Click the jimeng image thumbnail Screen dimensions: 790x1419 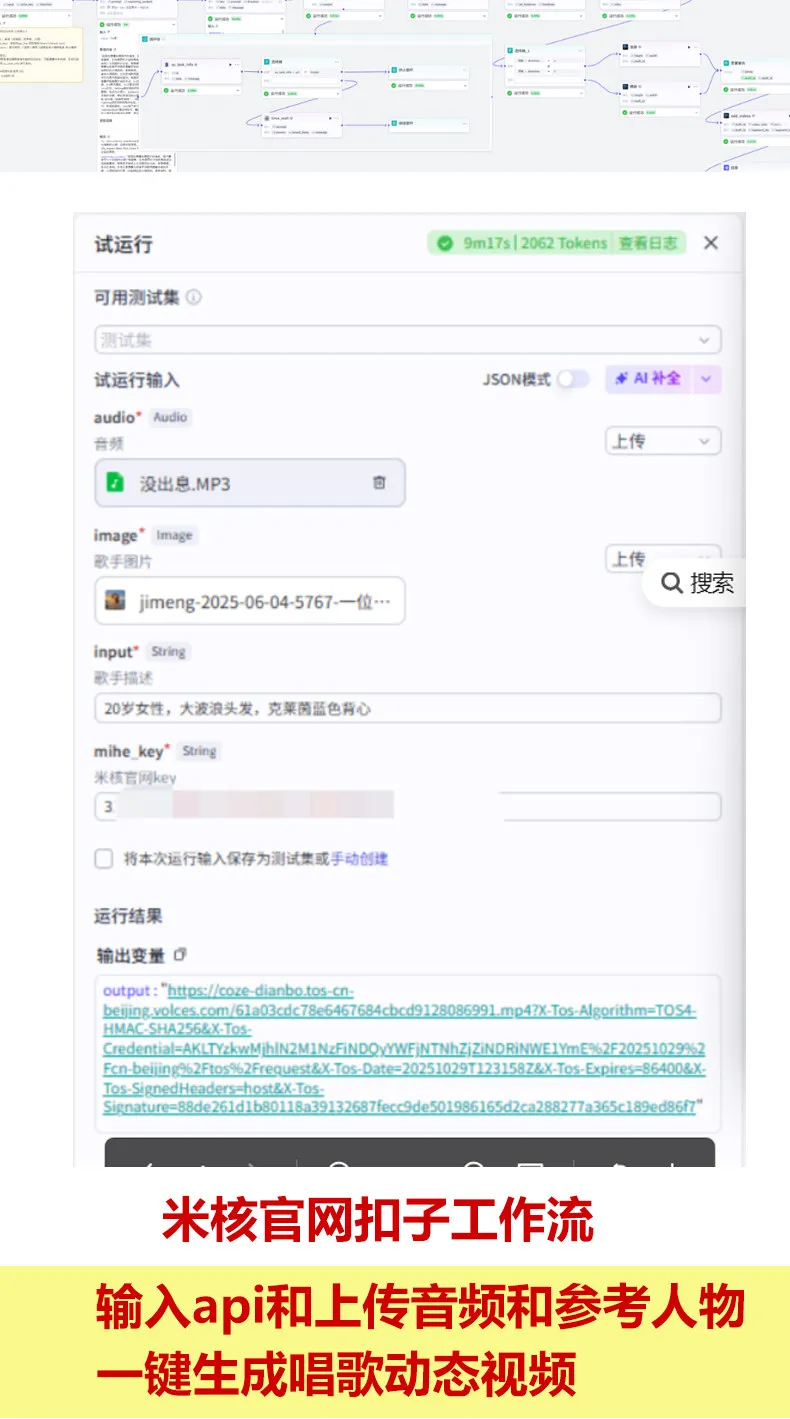click(116, 601)
